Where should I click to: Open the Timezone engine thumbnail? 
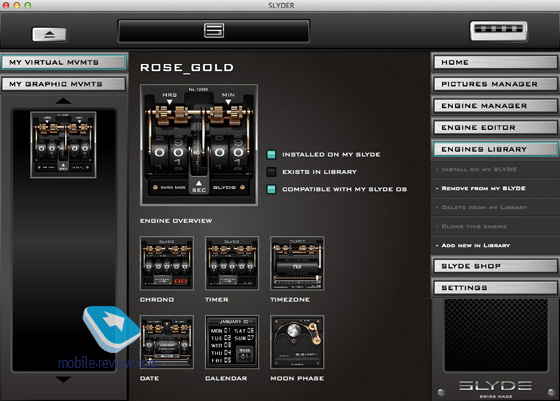(x=297, y=263)
